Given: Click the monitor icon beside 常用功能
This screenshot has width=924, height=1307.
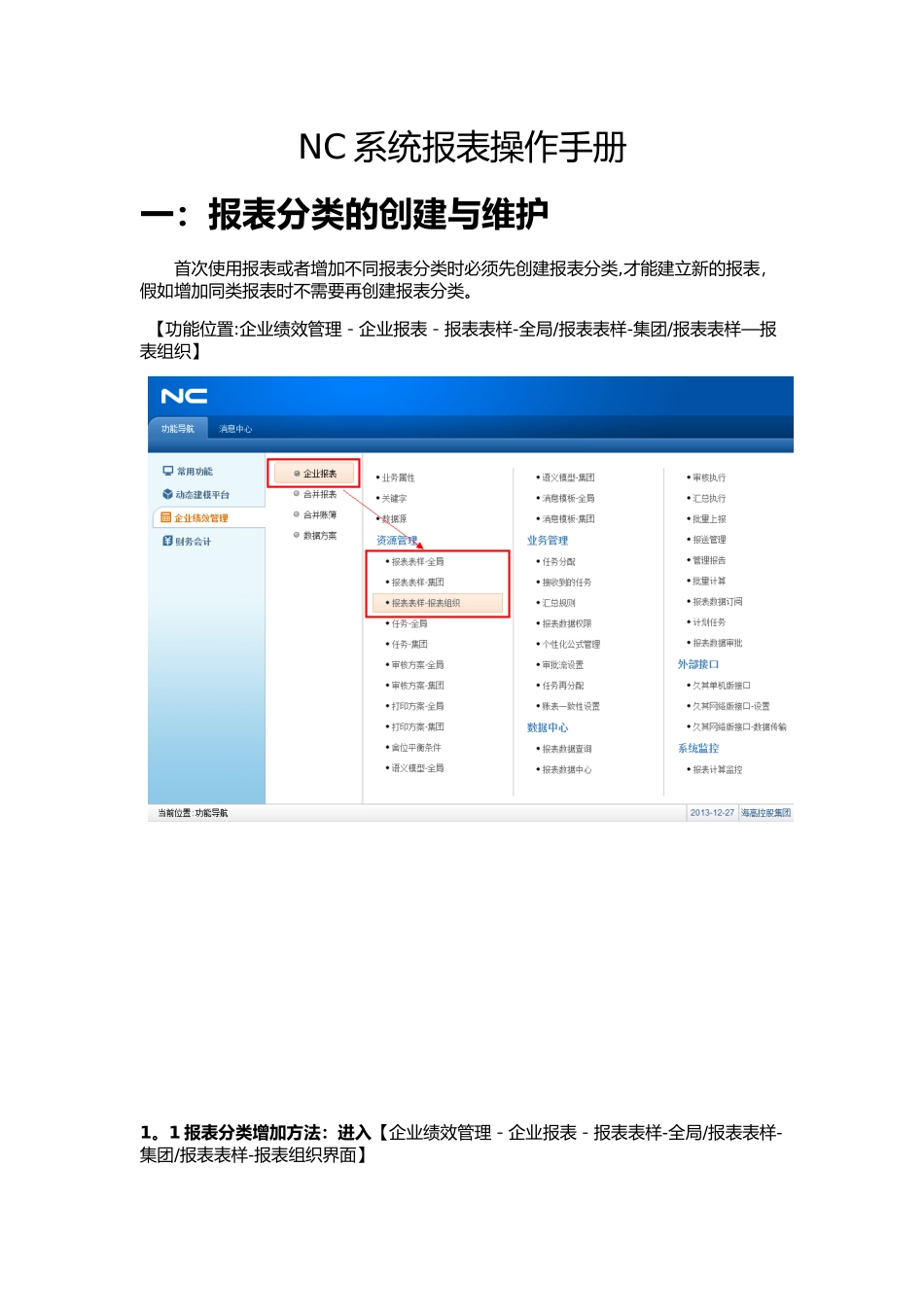Looking at the screenshot, I should point(167,471).
